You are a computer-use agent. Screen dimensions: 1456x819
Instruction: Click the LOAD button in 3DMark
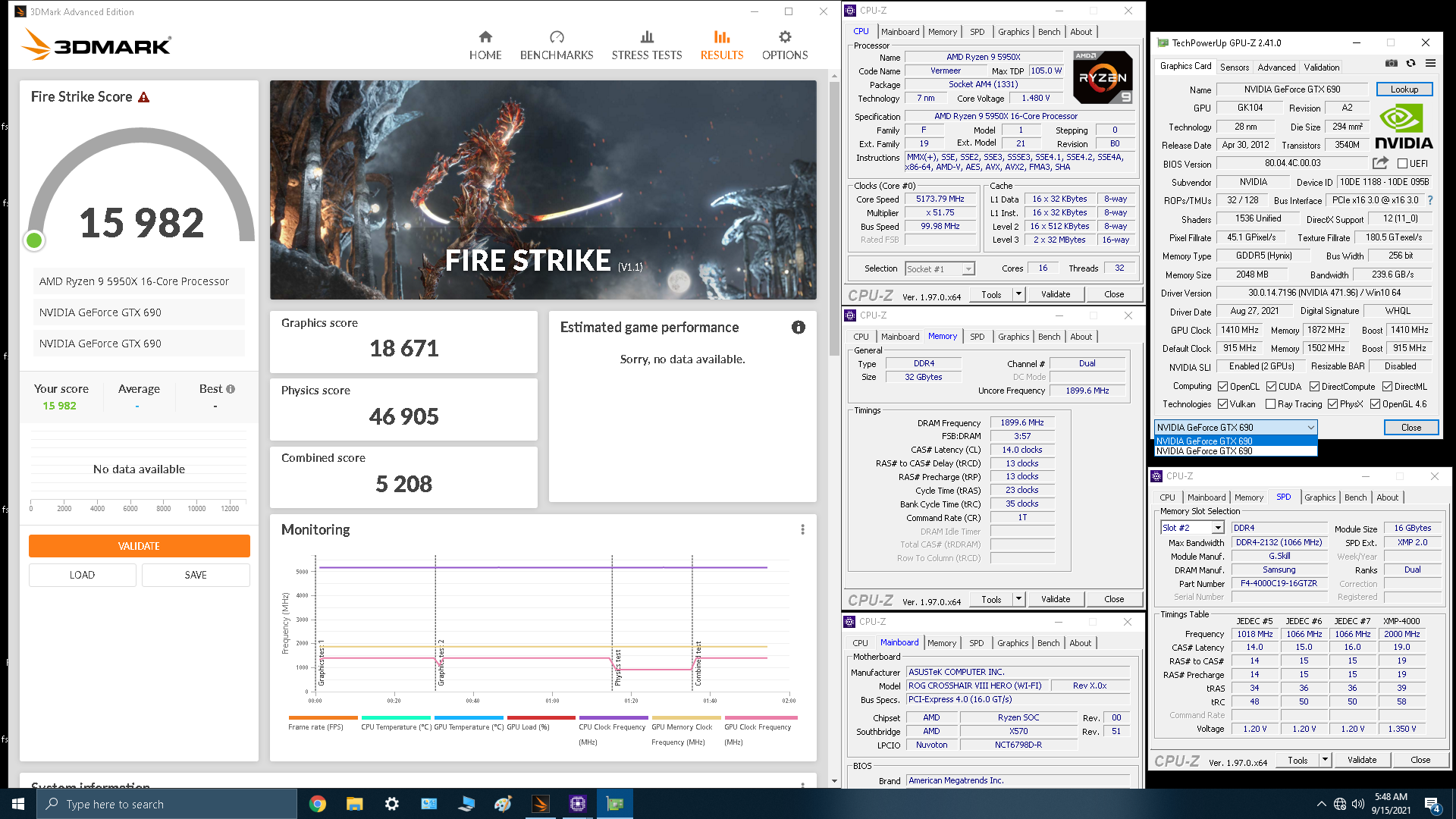point(82,575)
